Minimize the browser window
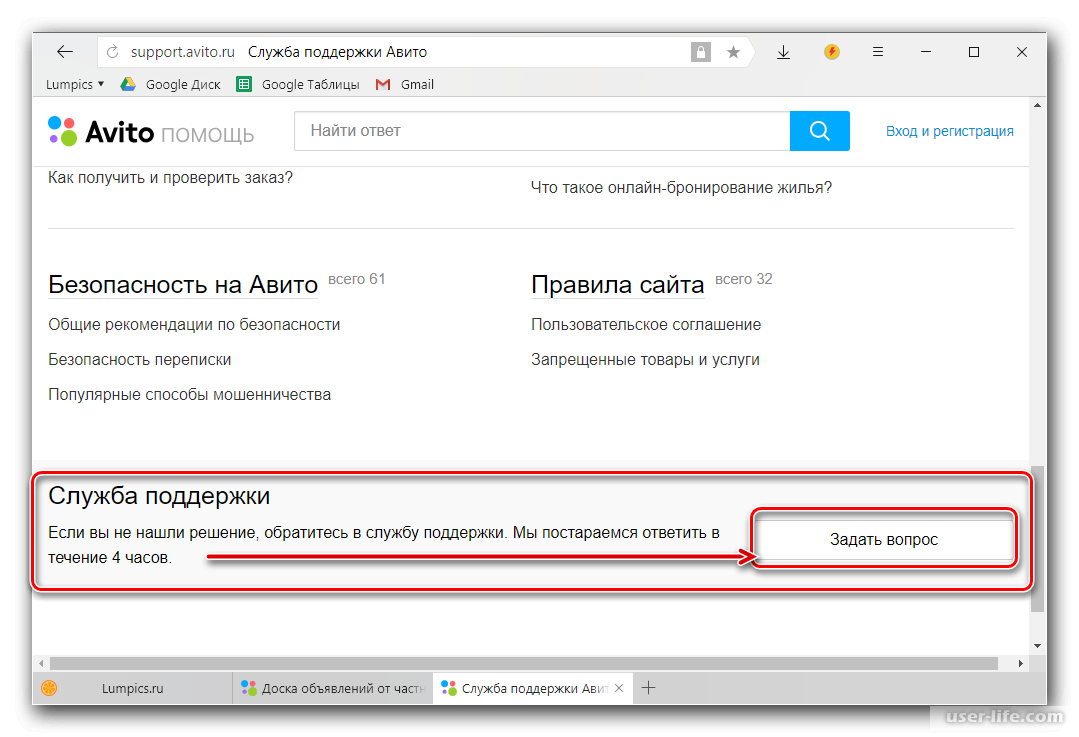Screen dimensions: 1079x737 (926, 52)
